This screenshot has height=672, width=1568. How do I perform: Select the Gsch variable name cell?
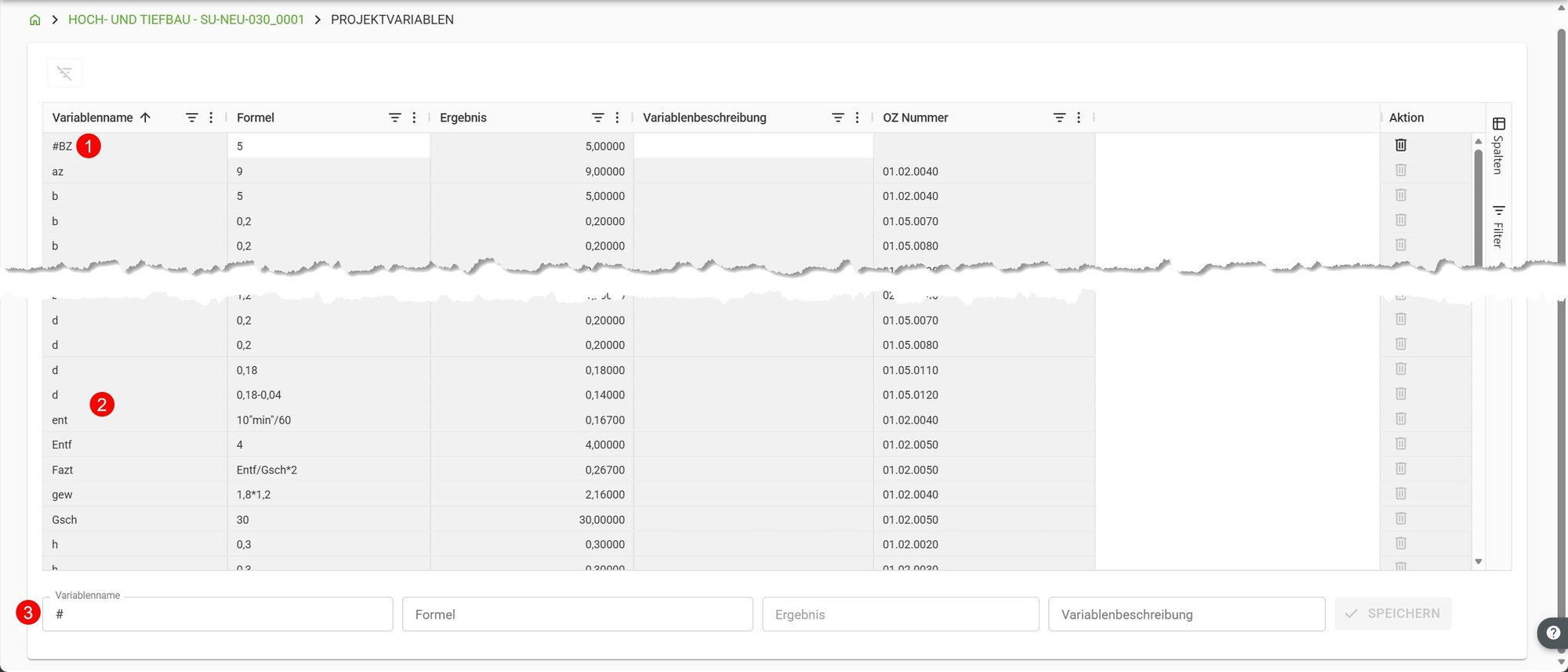[x=135, y=519]
